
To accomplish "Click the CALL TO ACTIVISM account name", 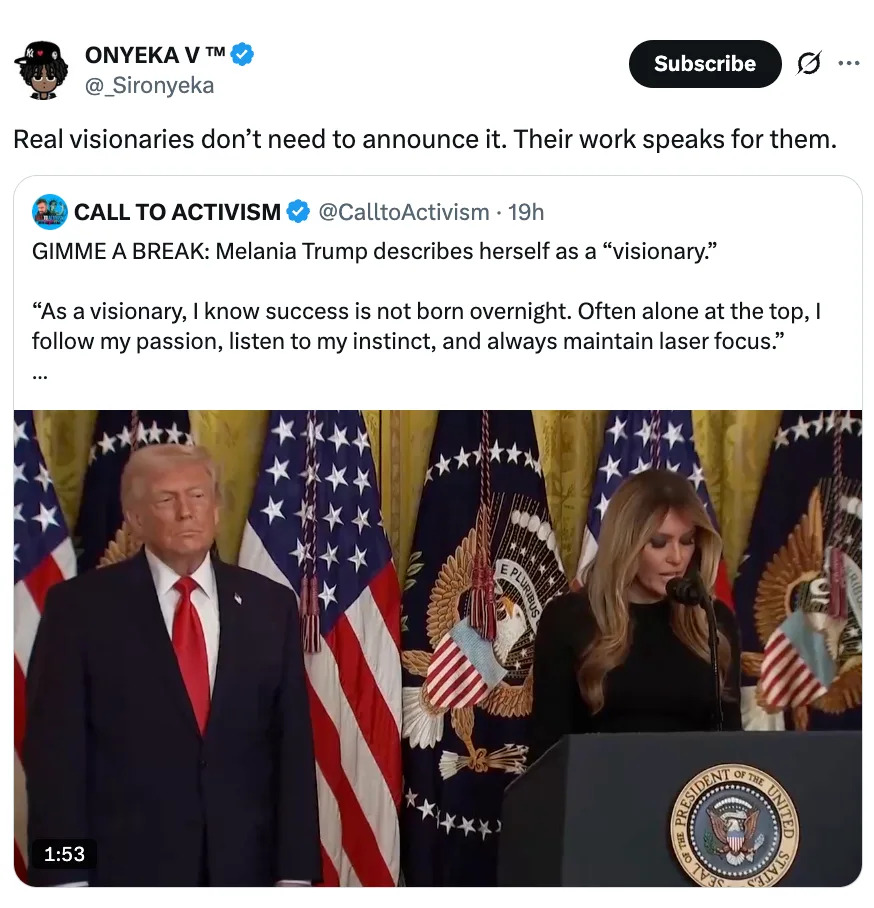I will tap(177, 212).
